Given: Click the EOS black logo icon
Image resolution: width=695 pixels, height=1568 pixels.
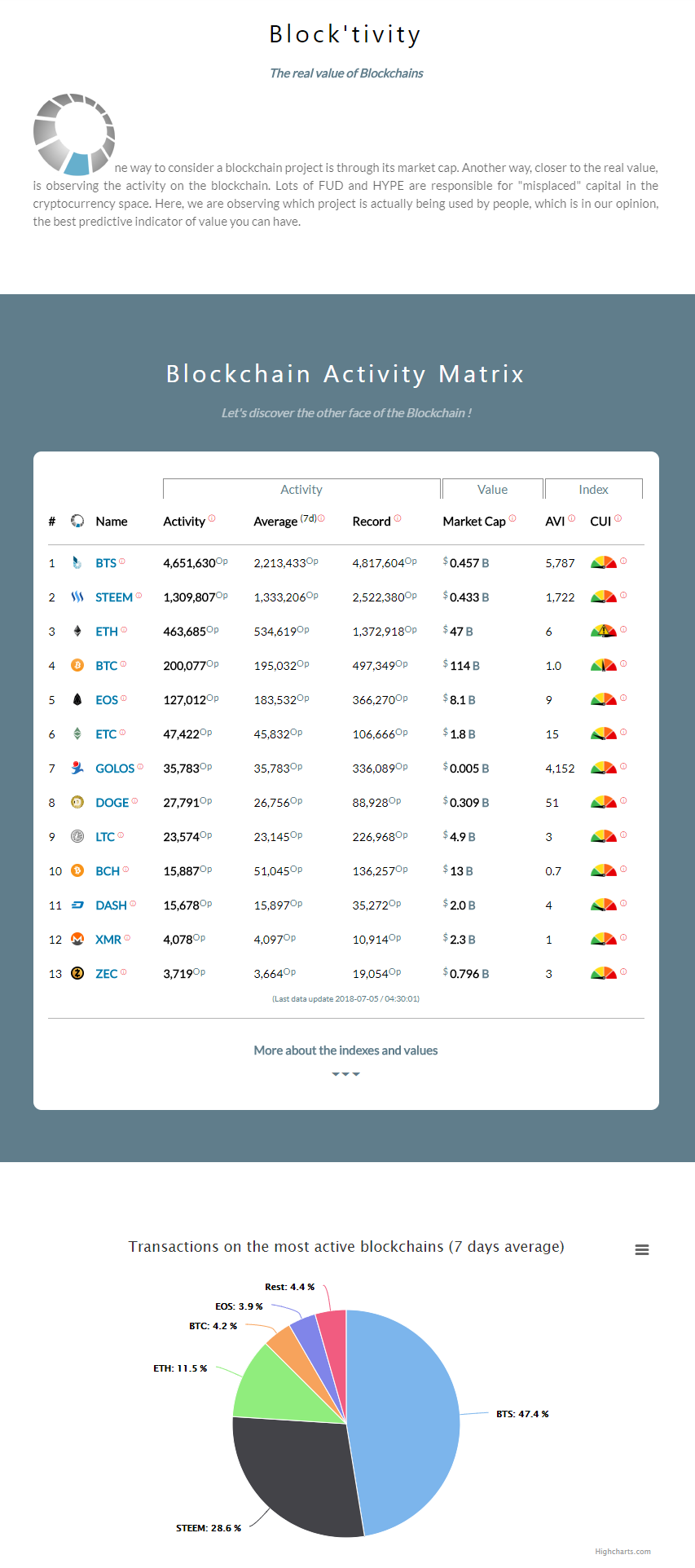Looking at the screenshot, I should tap(77, 700).
